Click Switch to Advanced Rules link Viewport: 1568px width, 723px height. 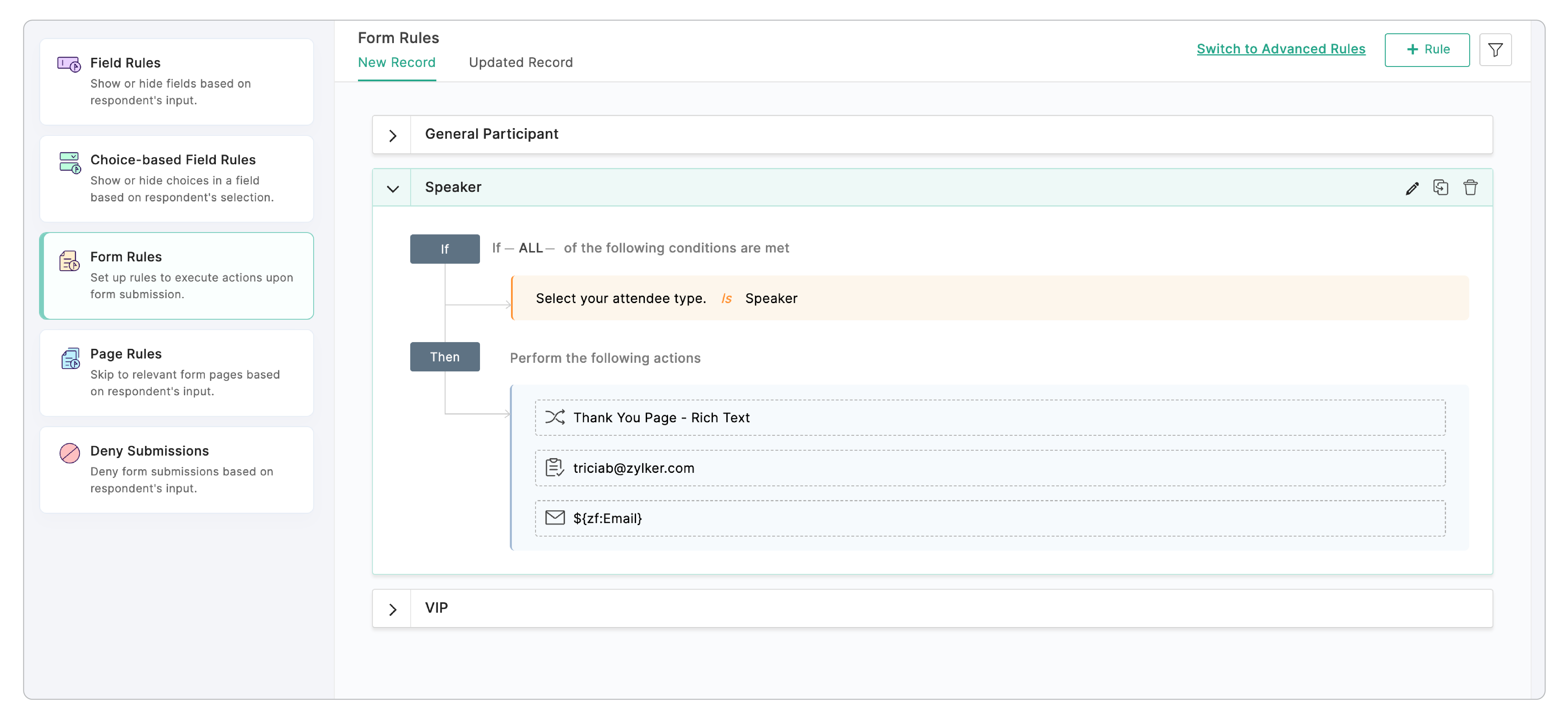tap(1281, 49)
